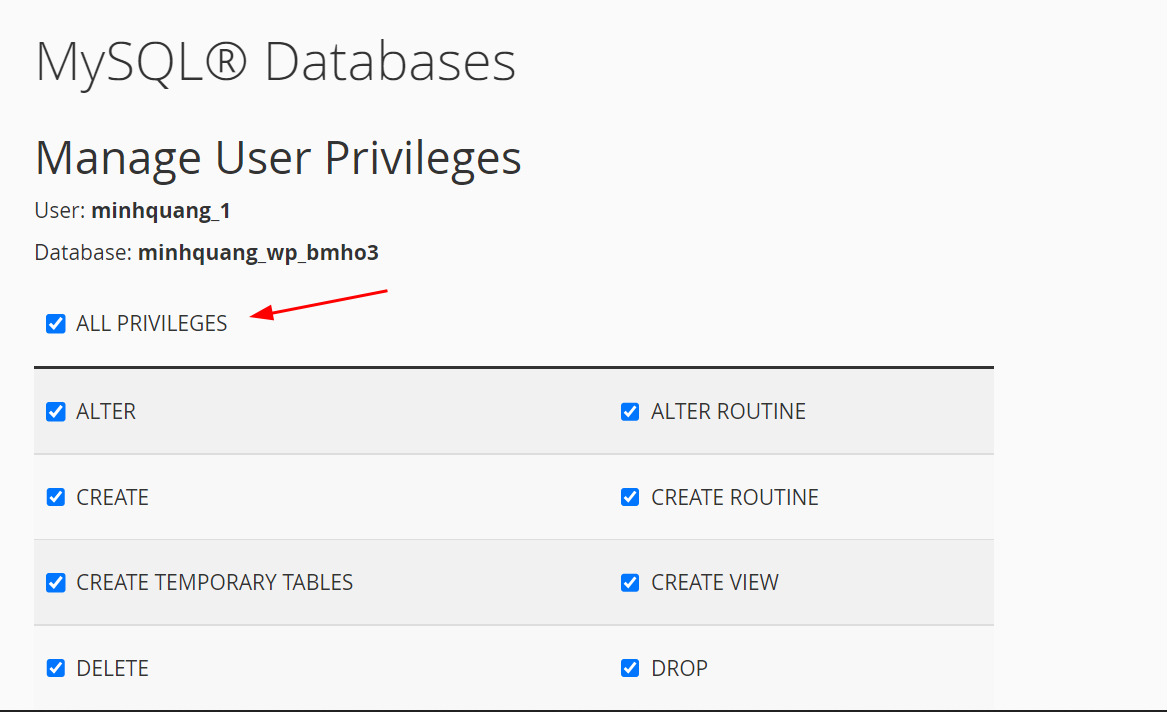Viewport: 1167px width, 712px height.
Task: Toggle the ALTER ROUTINE checkbox
Action: coord(629,411)
